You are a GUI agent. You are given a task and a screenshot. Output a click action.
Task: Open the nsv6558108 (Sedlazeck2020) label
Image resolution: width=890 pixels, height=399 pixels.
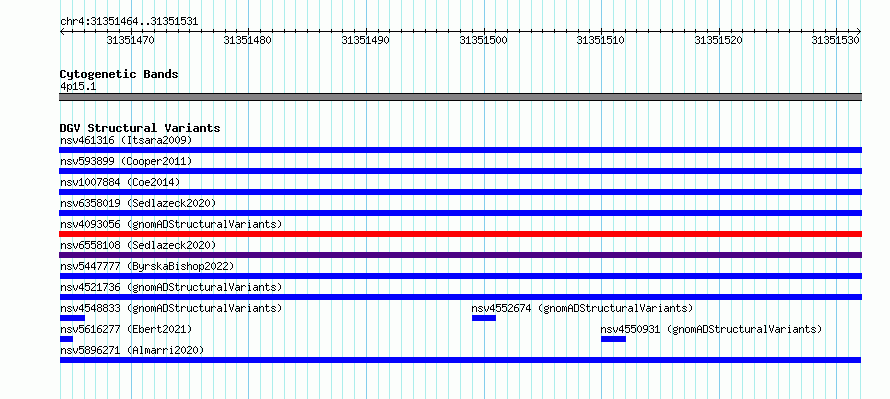pyautogui.click(x=138, y=245)
